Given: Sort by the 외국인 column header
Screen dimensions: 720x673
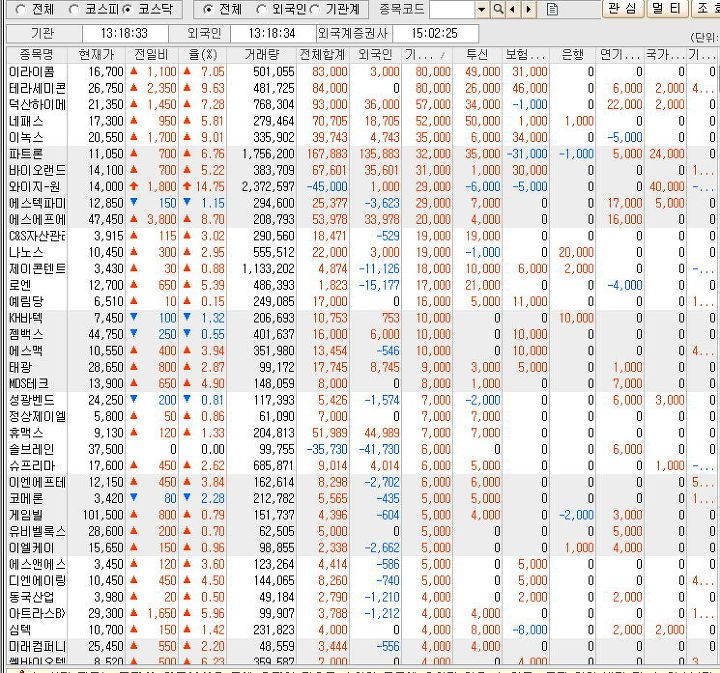Looking at the screenshot, I should point(375,55).
